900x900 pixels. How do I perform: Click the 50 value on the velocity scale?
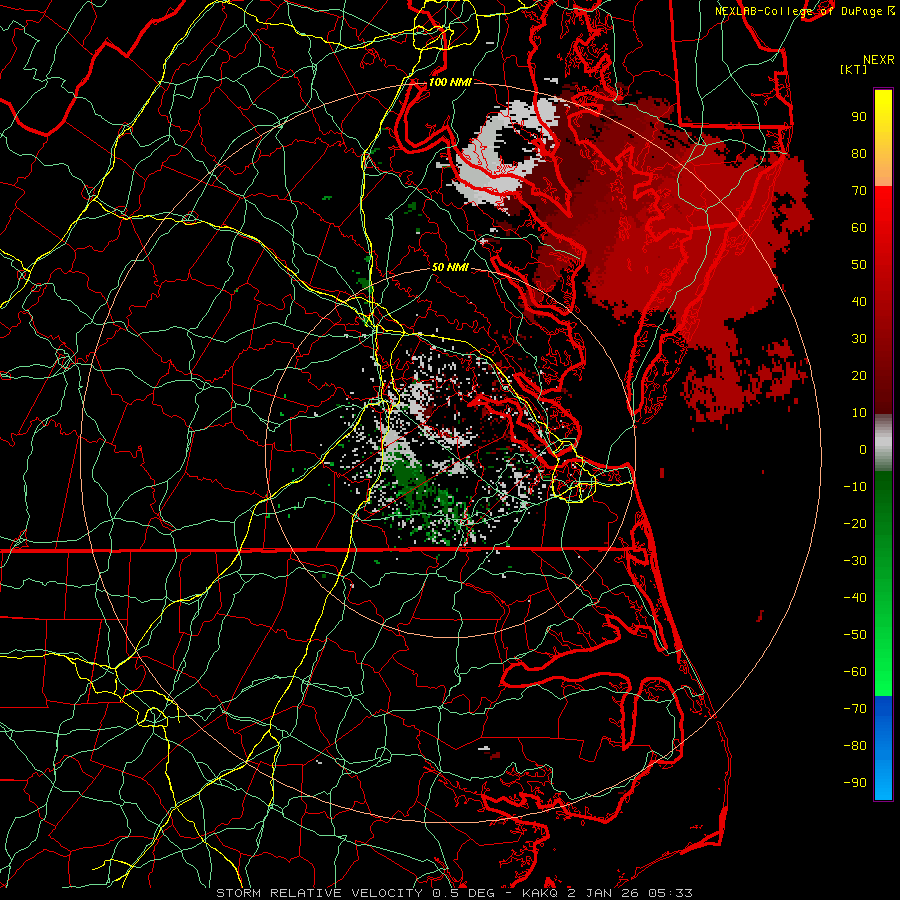[x=859, y=265]
